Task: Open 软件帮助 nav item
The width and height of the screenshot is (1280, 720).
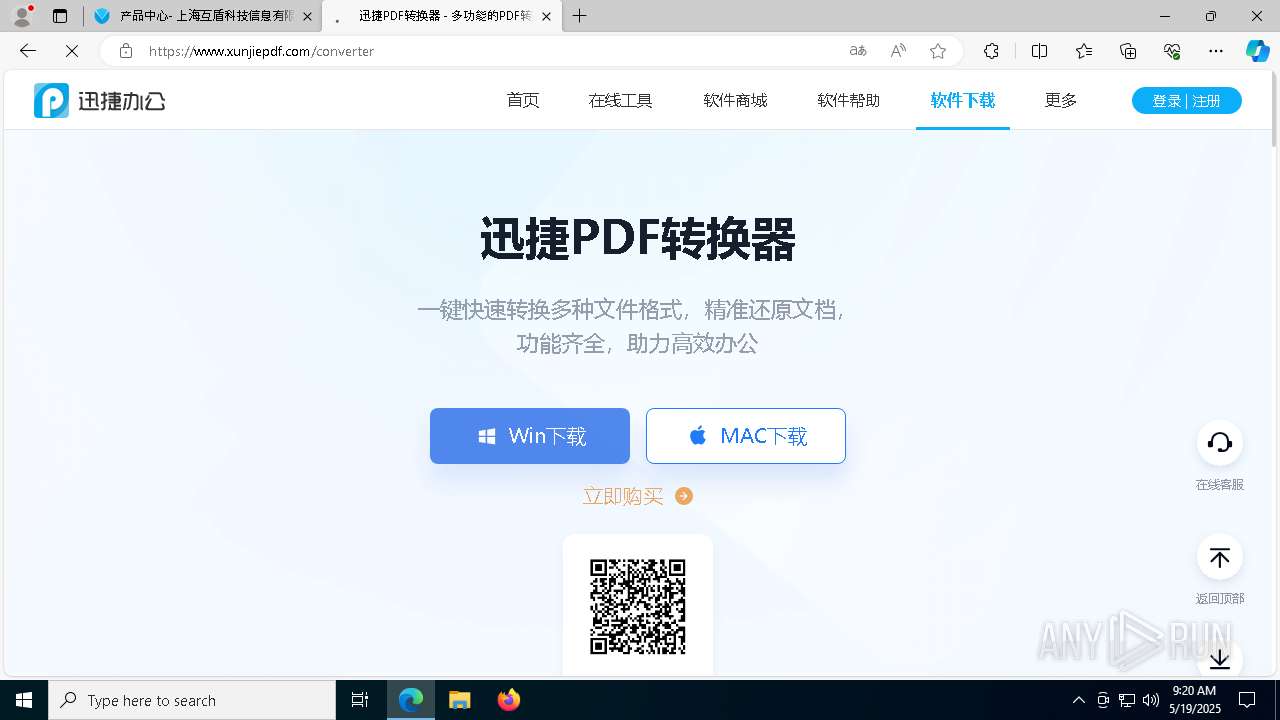Action: point(849,100)
